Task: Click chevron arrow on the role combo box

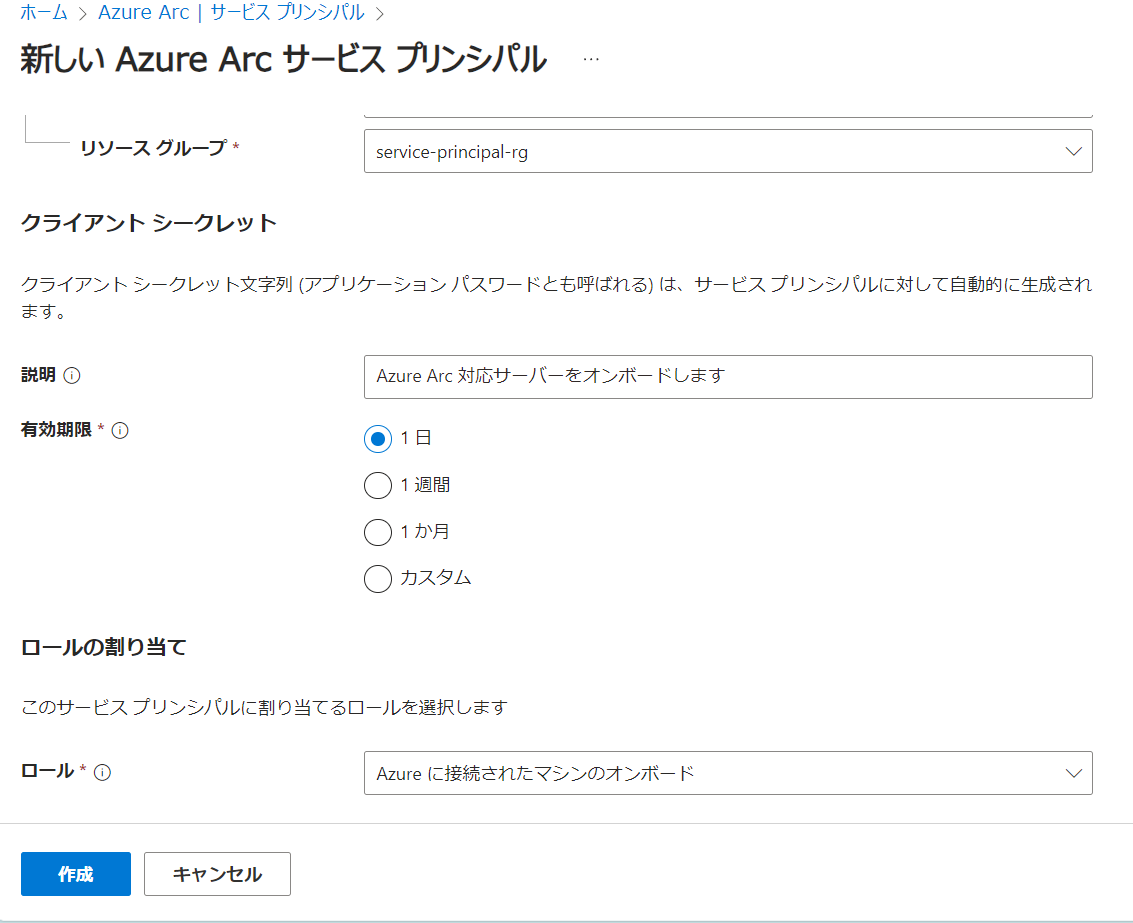Action: coord(1074,773)
